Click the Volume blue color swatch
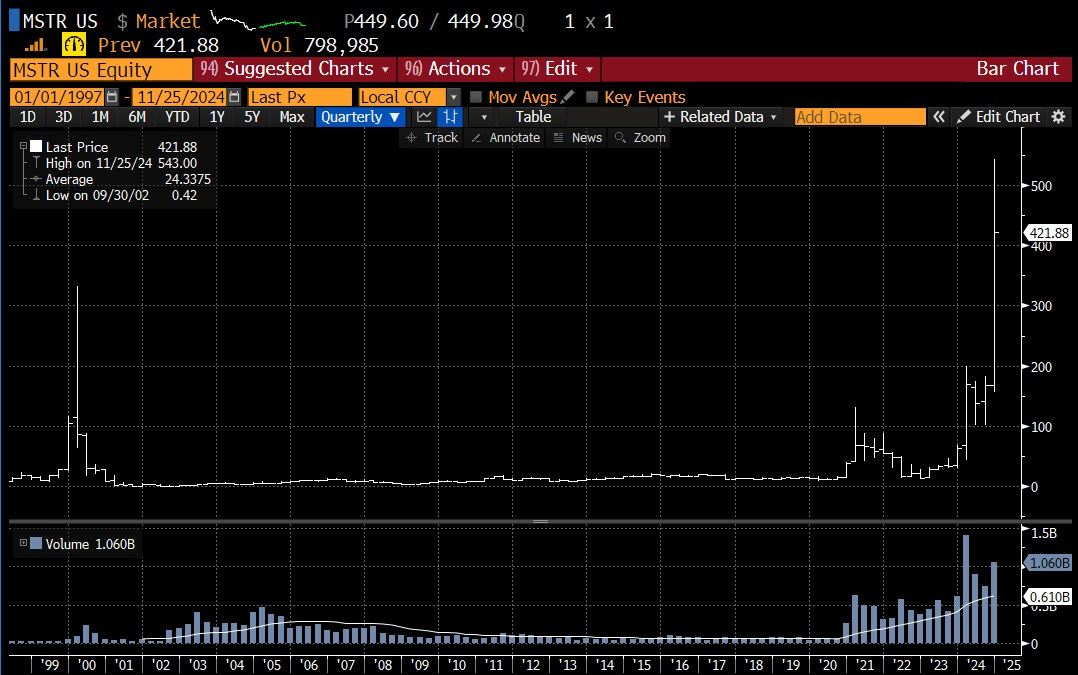The image size is (1078, 675). pyautogui.click(x=36, y=543)
